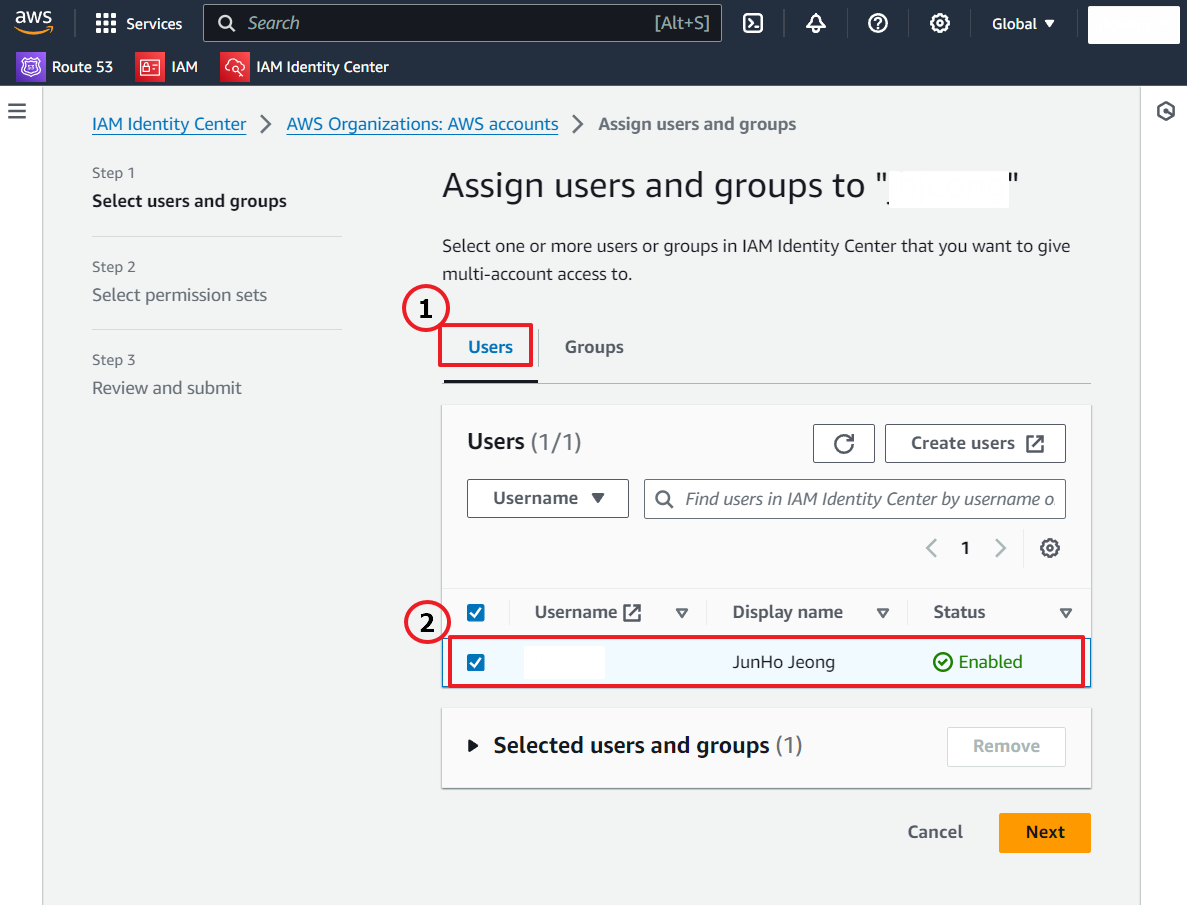The image size is (1187, 905).
Task: Open the help question mark icon
Action: coord(877,23)
